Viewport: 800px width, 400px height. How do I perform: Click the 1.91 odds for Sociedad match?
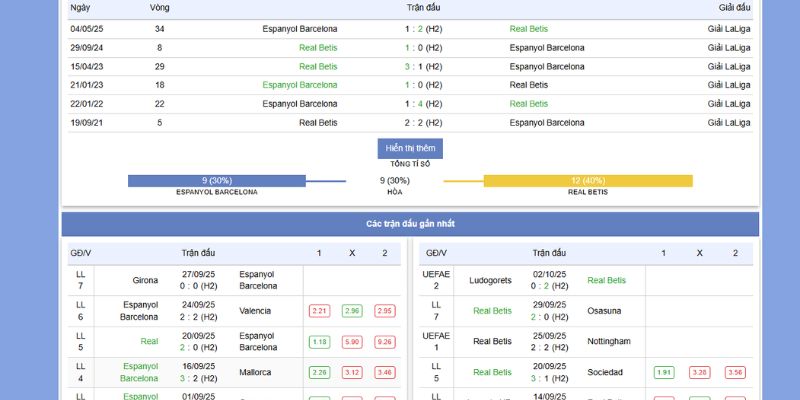coord(664,373)
